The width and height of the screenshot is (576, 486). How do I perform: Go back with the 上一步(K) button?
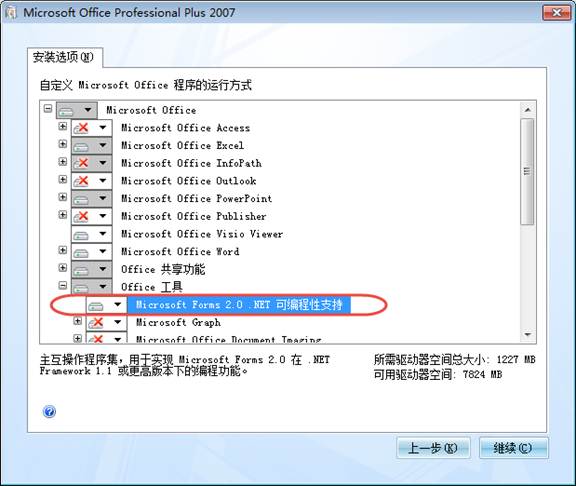433,448
